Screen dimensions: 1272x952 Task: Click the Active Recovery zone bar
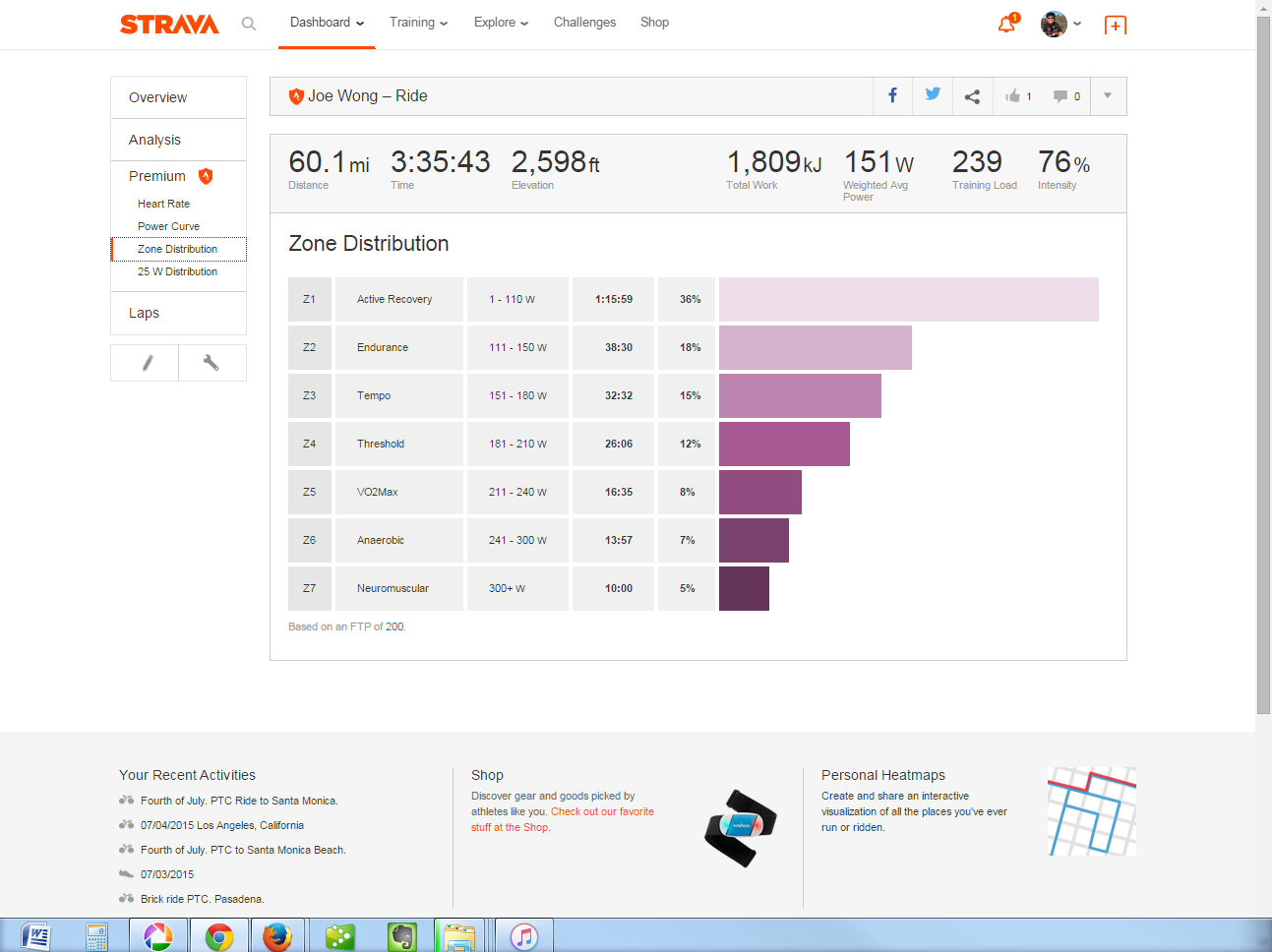click(908, 299)
